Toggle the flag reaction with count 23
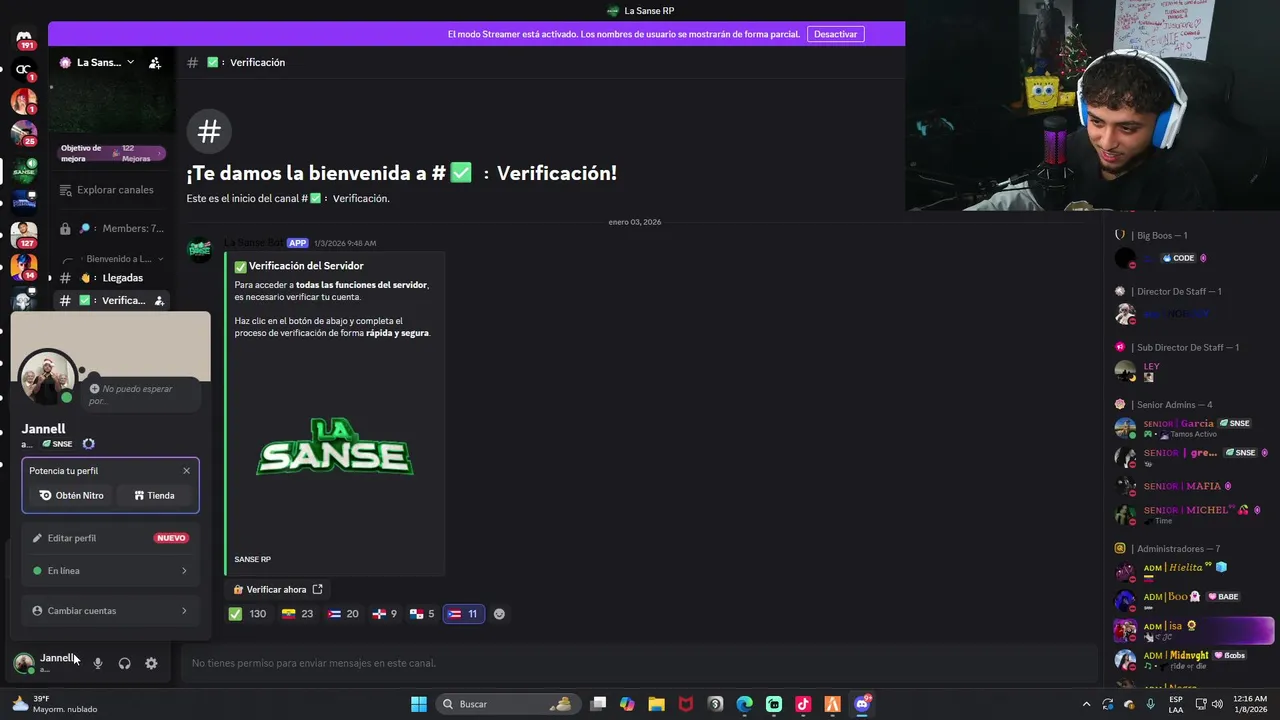The width and height of the screenshot is (1280, 720). pos(298,614)
